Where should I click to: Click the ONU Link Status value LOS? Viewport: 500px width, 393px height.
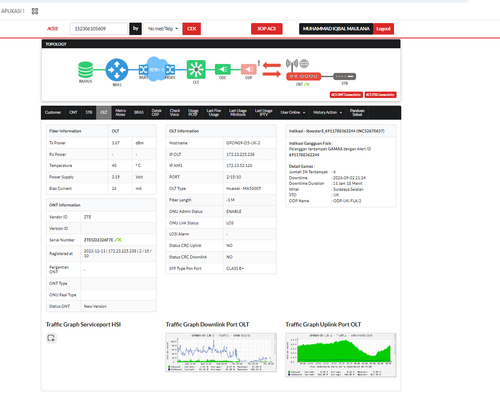(x=230, y=223)
